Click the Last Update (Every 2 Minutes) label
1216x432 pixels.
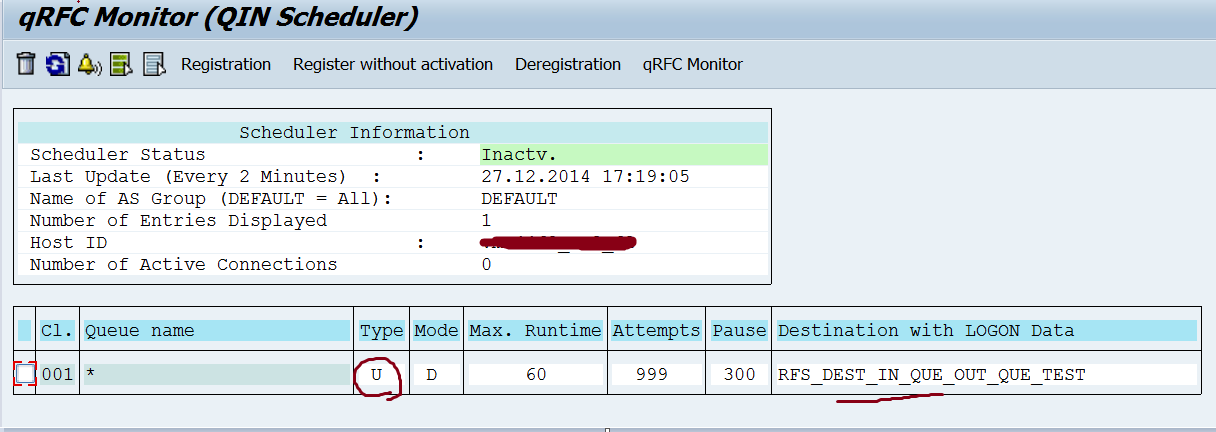point(188,176)
